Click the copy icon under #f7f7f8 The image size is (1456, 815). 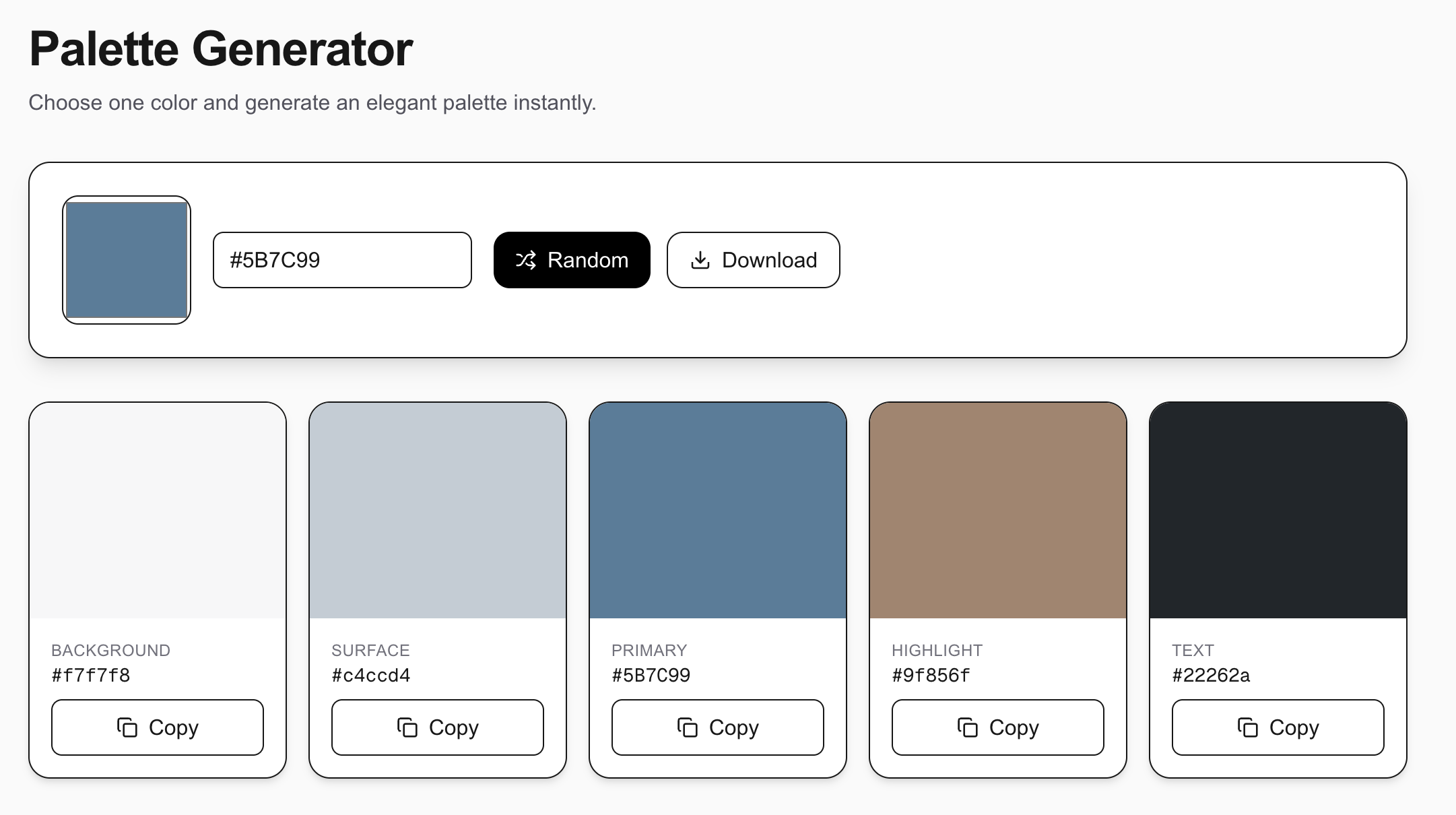click(x=127, y=727)
